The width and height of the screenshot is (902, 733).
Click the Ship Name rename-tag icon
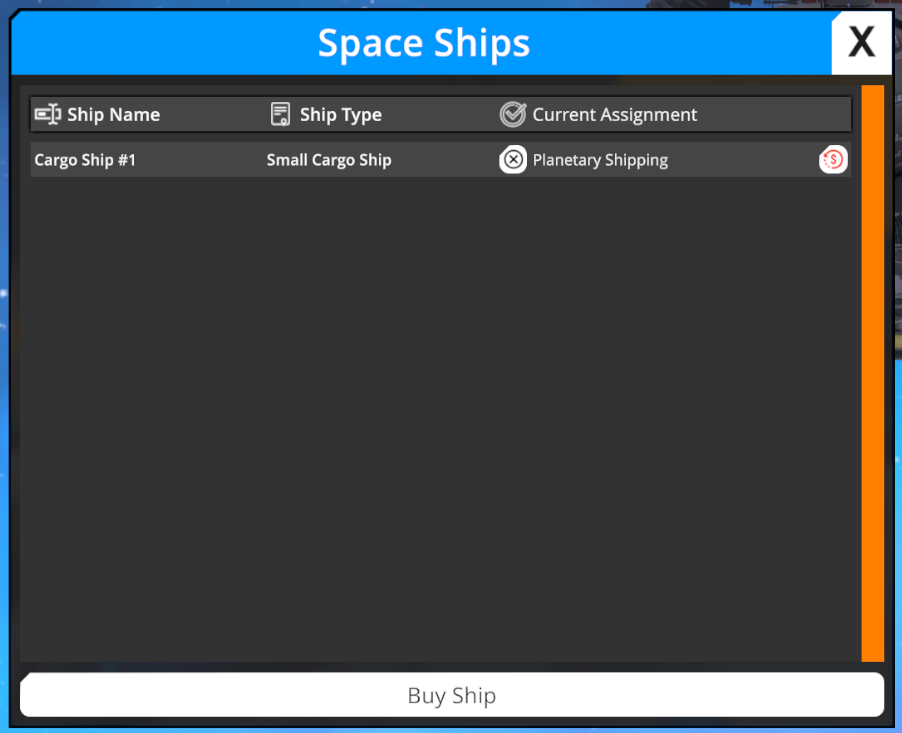(48, 114)
